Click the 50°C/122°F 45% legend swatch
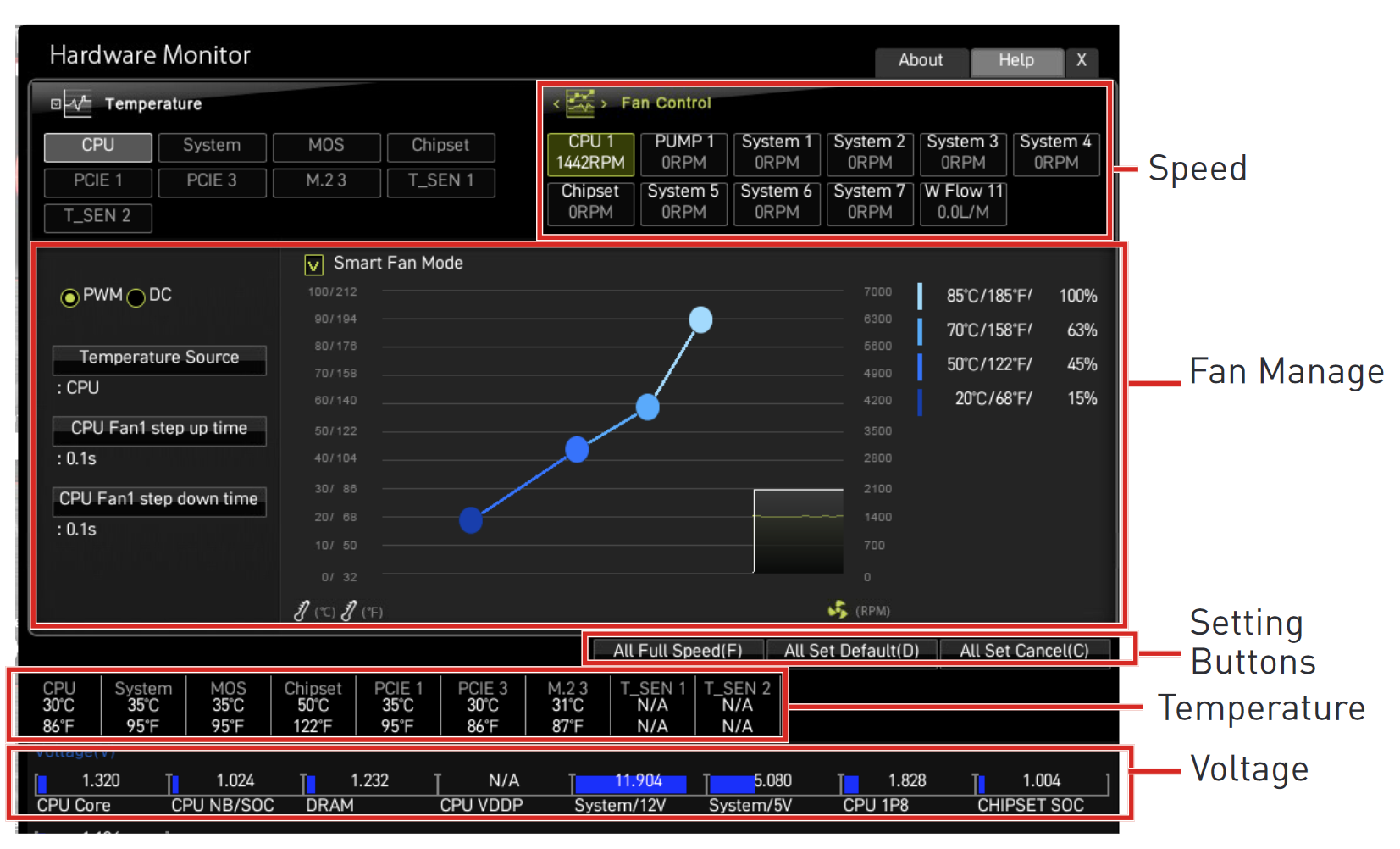 click(x=920, y=366)
